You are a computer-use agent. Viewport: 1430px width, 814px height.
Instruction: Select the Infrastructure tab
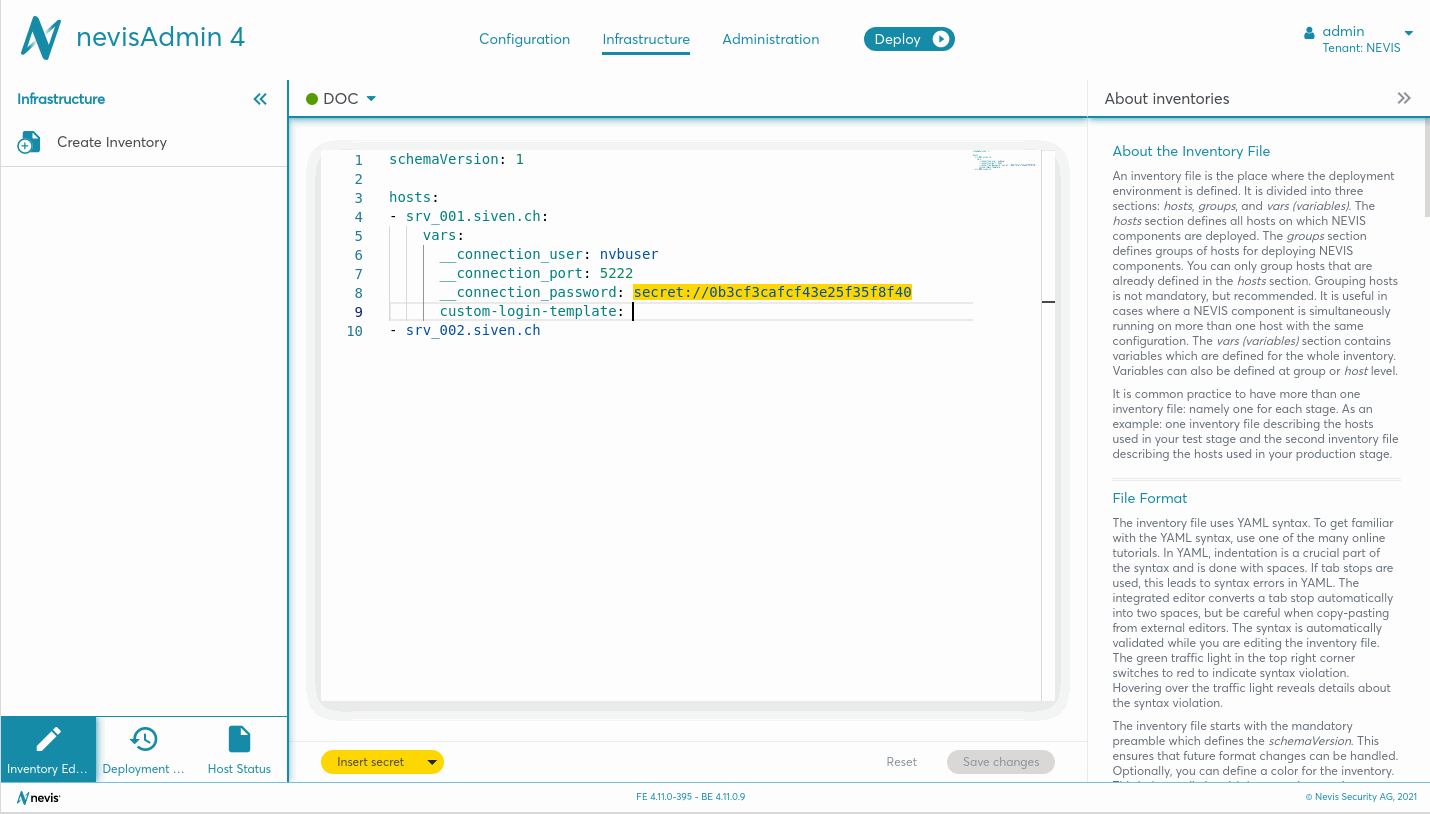[645, 39]
